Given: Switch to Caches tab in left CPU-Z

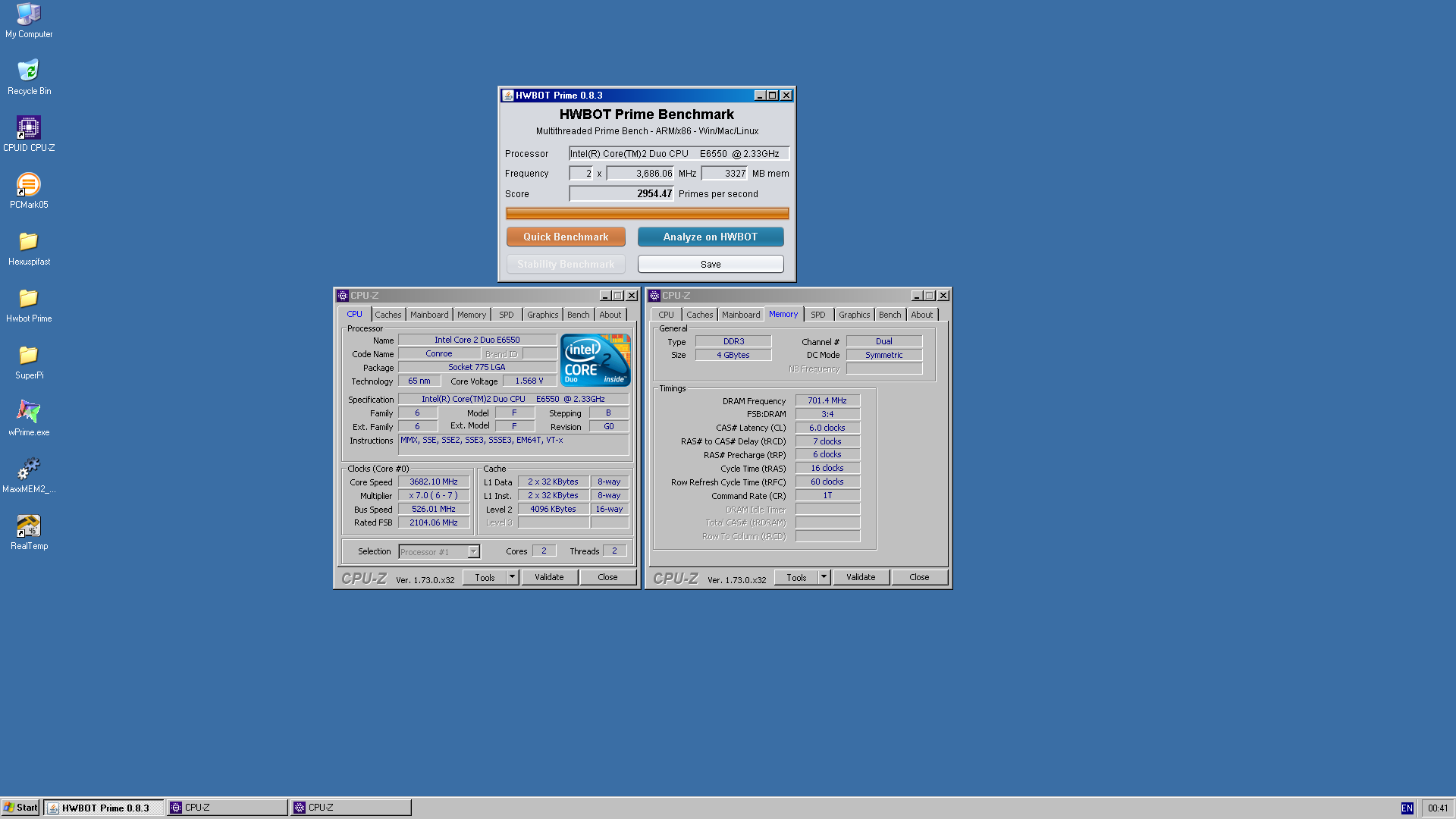Looking at the screenshot, I should [x=388, y=315].
